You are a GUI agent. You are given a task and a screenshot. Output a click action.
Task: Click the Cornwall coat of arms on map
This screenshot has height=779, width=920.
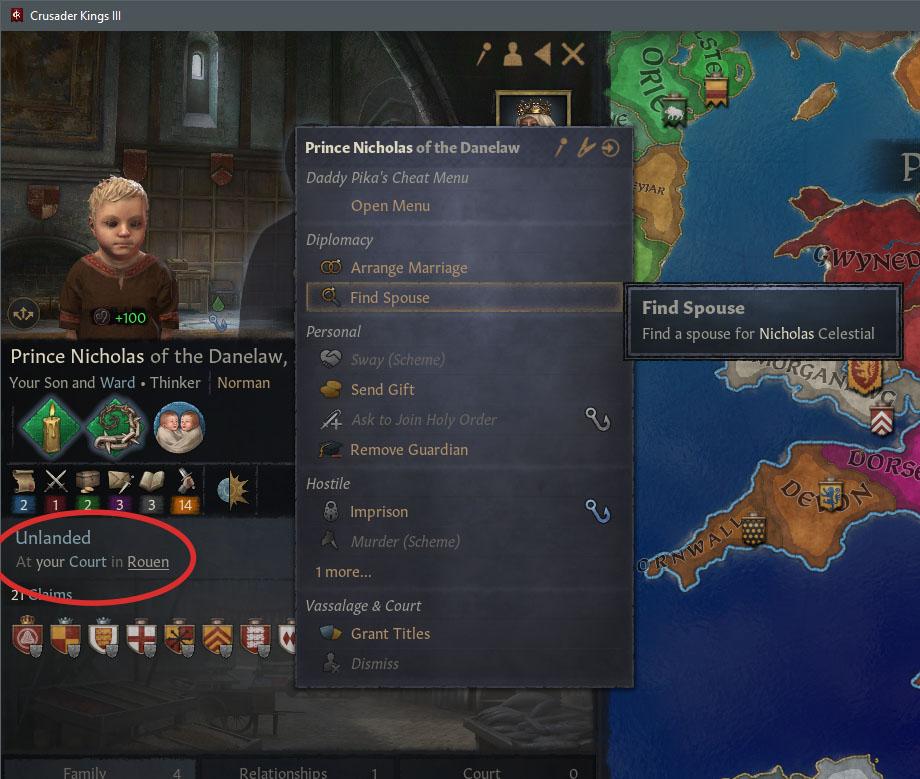[753, 530]
